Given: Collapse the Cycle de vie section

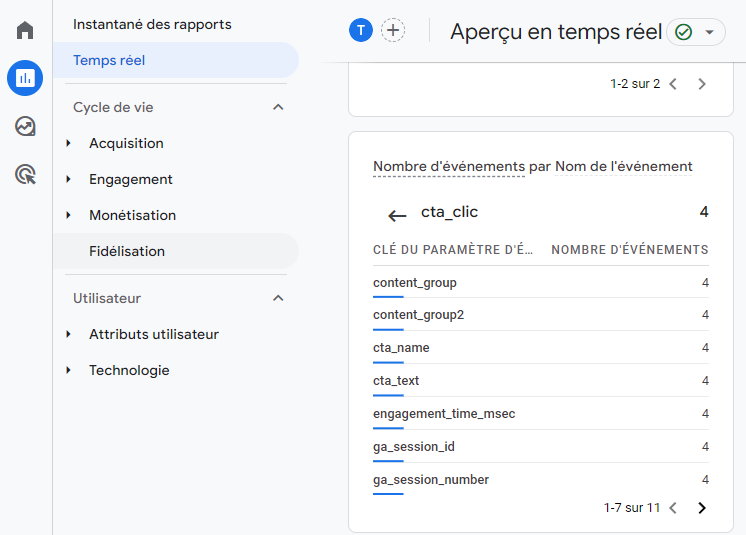Looking at the screenshot, I should (278, 107).
